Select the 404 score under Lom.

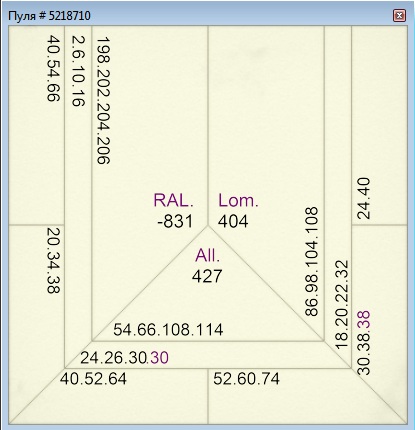(x=233, y=221)
